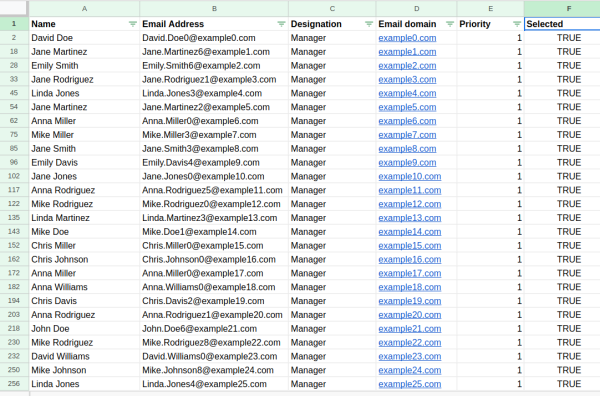The width and height of the screenshot is (600, 396).
Task: Select column B header
Action: [214, 8]
